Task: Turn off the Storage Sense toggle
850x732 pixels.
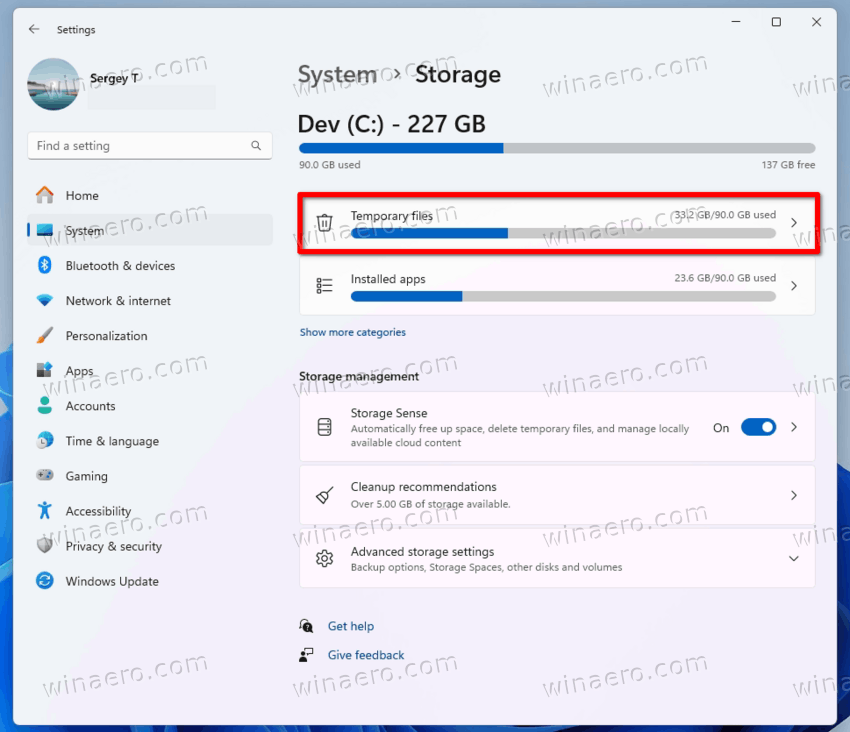Action: (758, 427)
